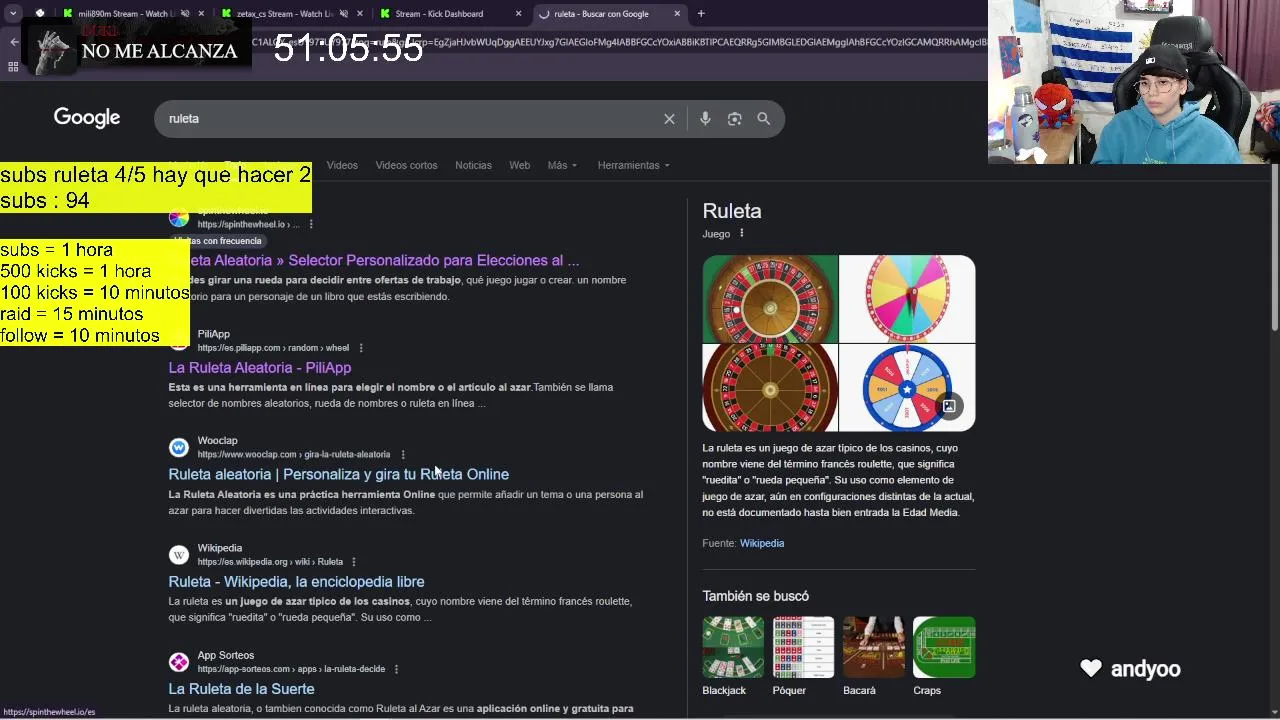The height and width of the screenshot is (720, 1280).
Task: Click the pink and yellow spinner wheel image
Action: click(x=907, y=298)
